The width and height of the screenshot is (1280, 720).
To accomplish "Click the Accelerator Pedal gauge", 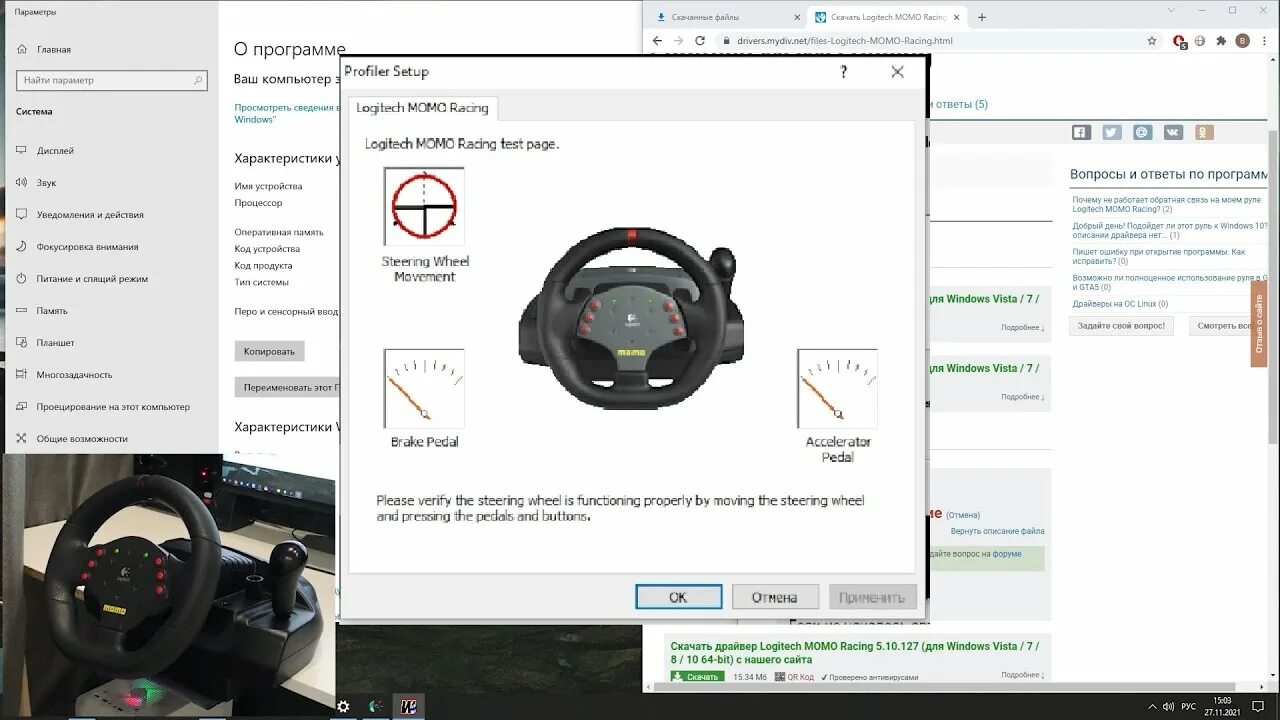I will pyautogui.click(x=837, y=389).
